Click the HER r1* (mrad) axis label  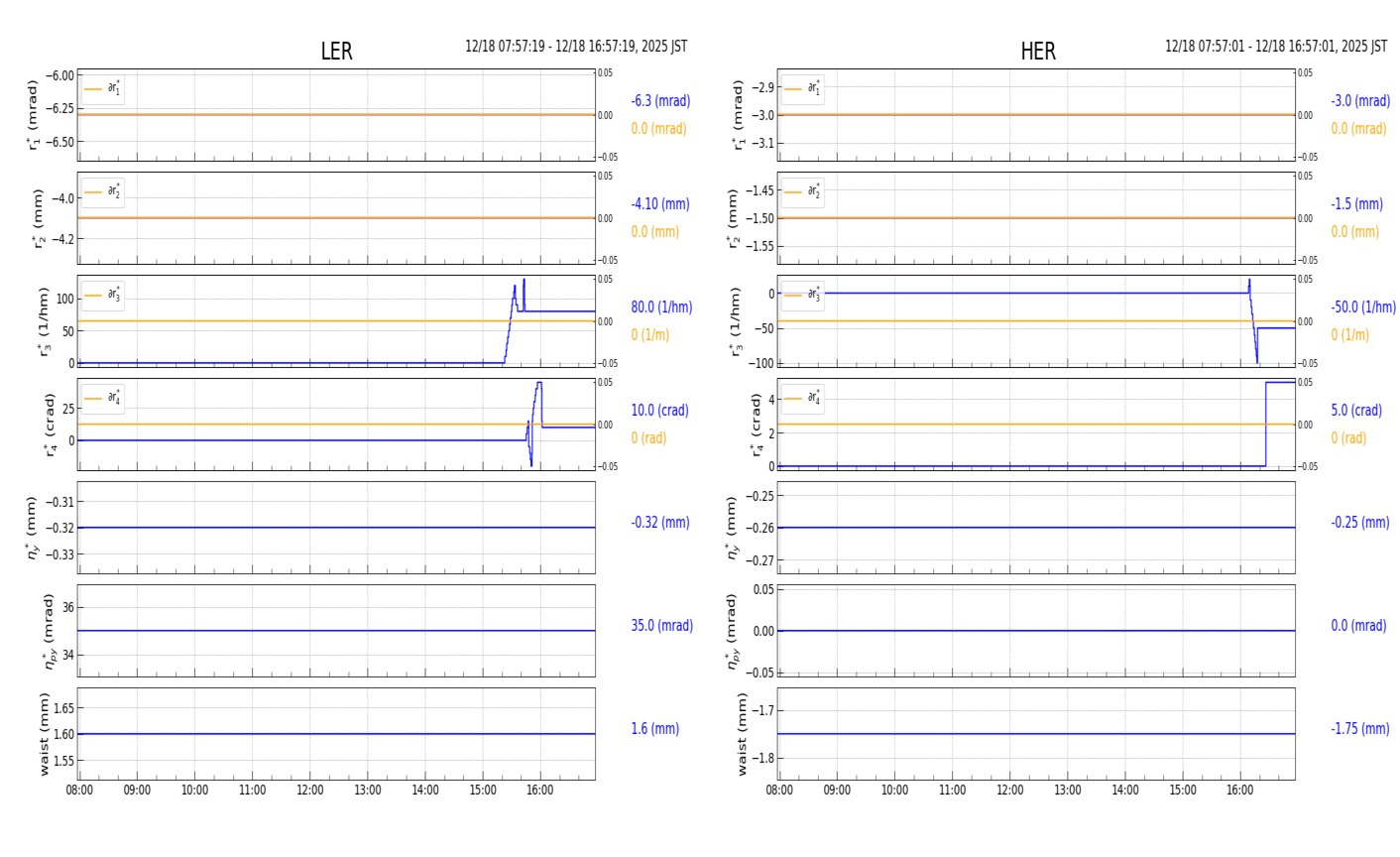(739, 115)
